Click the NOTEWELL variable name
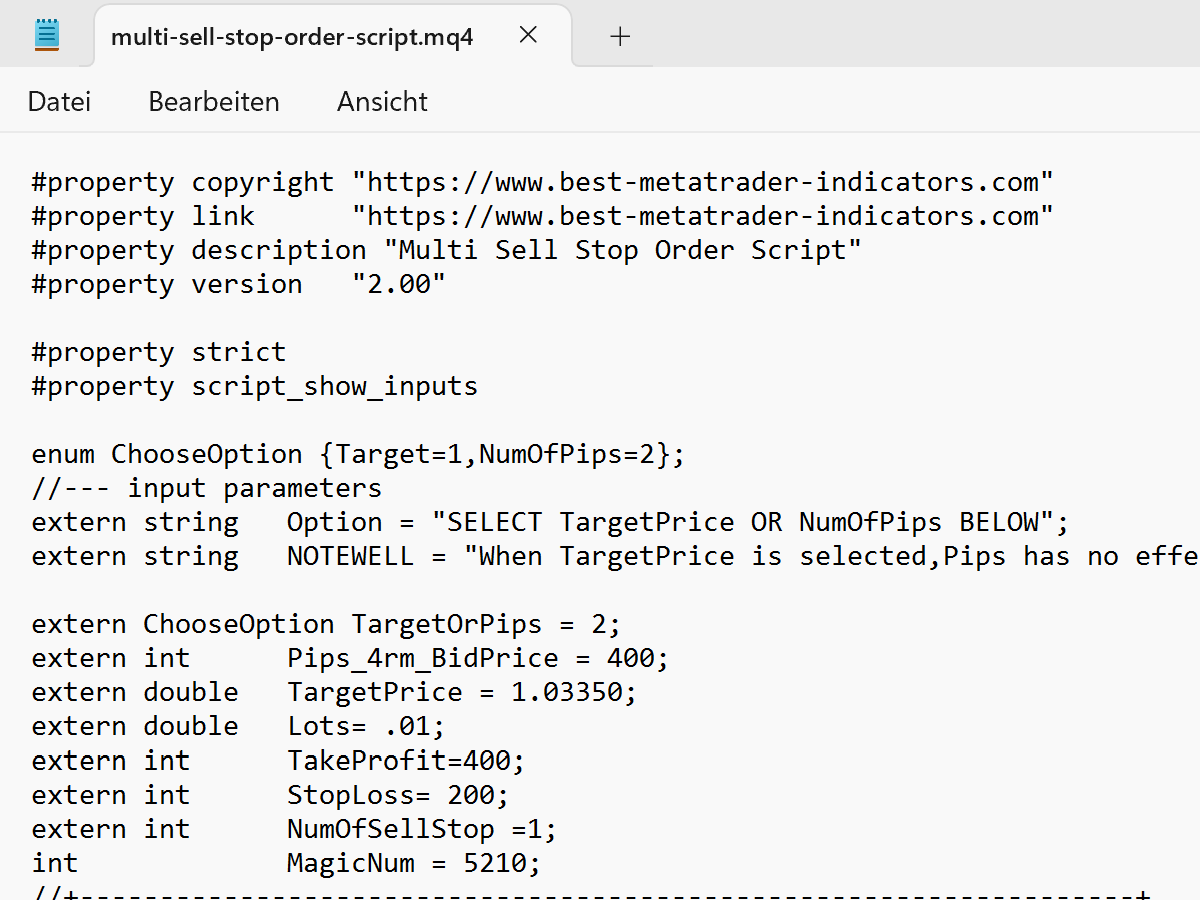The height and width of the screenshot is (900, 1200). coord(349,556)
